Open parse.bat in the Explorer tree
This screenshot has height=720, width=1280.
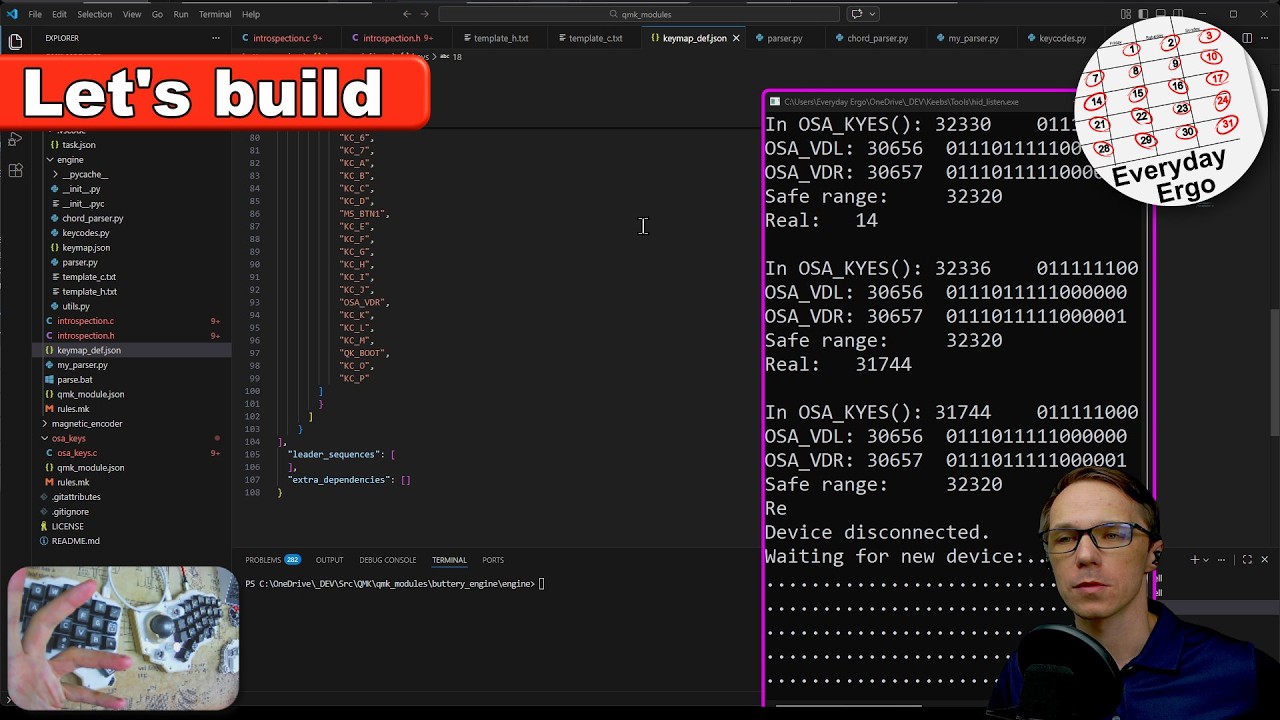click(75, 380)
